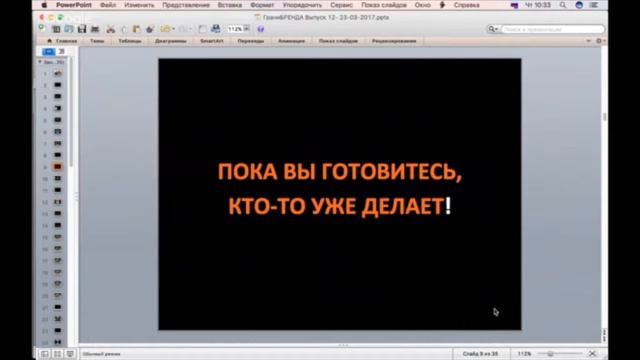Image resolution: width=640 pixels, height=360 pixels.
Task: Open the Формат menu
Action: coord(262,5)
